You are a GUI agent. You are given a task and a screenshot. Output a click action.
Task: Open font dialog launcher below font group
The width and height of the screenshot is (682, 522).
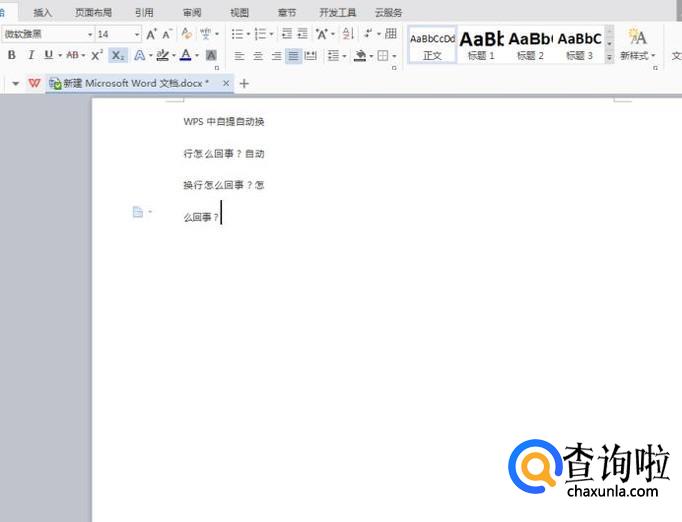217,68
